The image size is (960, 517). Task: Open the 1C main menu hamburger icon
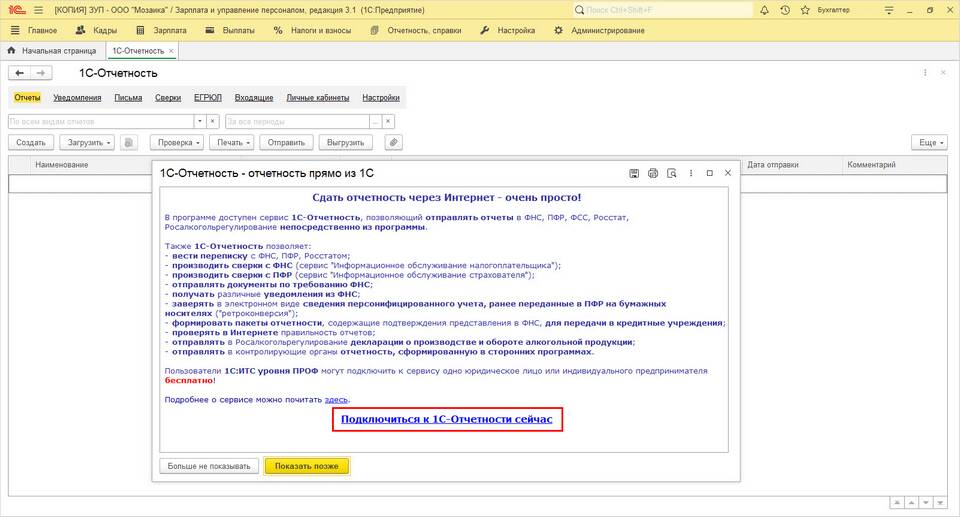pyautogui.click(x=39, y=10)
